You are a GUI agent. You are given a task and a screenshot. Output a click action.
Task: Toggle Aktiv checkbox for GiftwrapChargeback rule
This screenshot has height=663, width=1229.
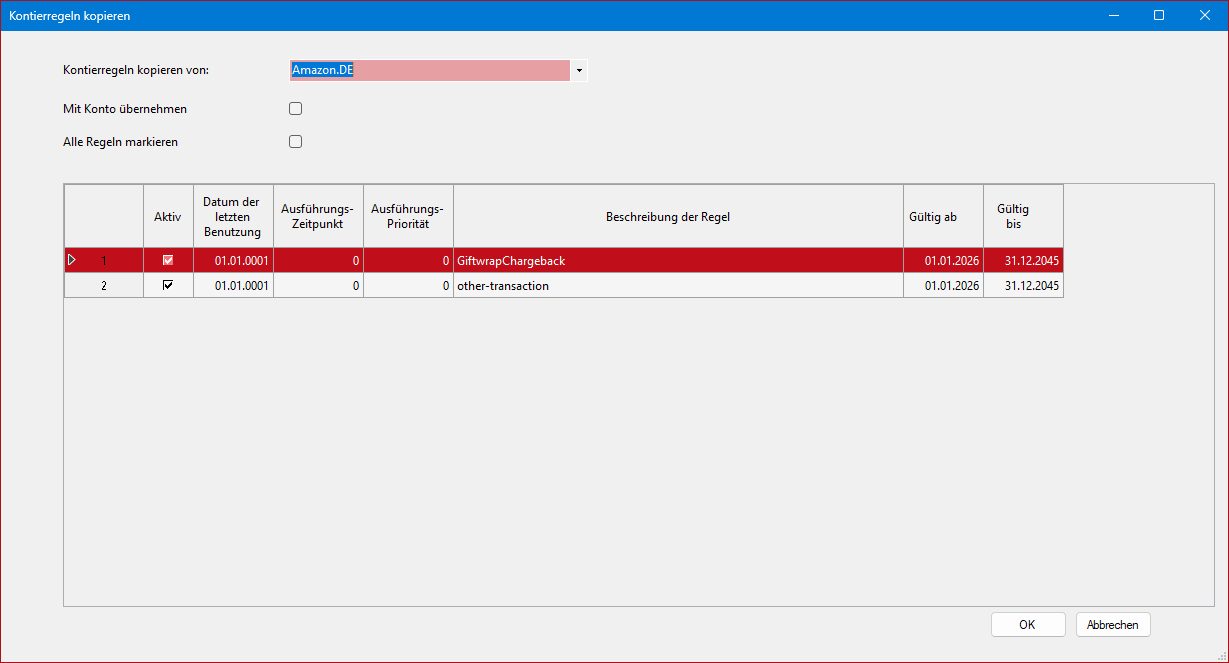coord(168,260)
